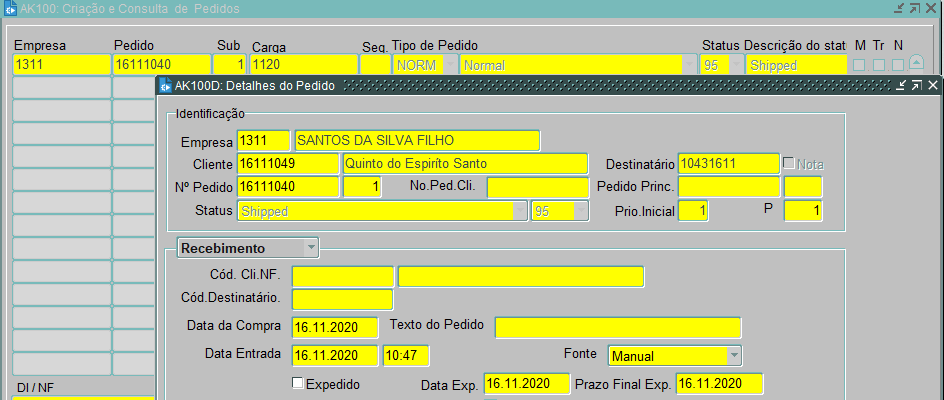Toggle the Tr checkbox in the order row

click(x=879, y=65)
